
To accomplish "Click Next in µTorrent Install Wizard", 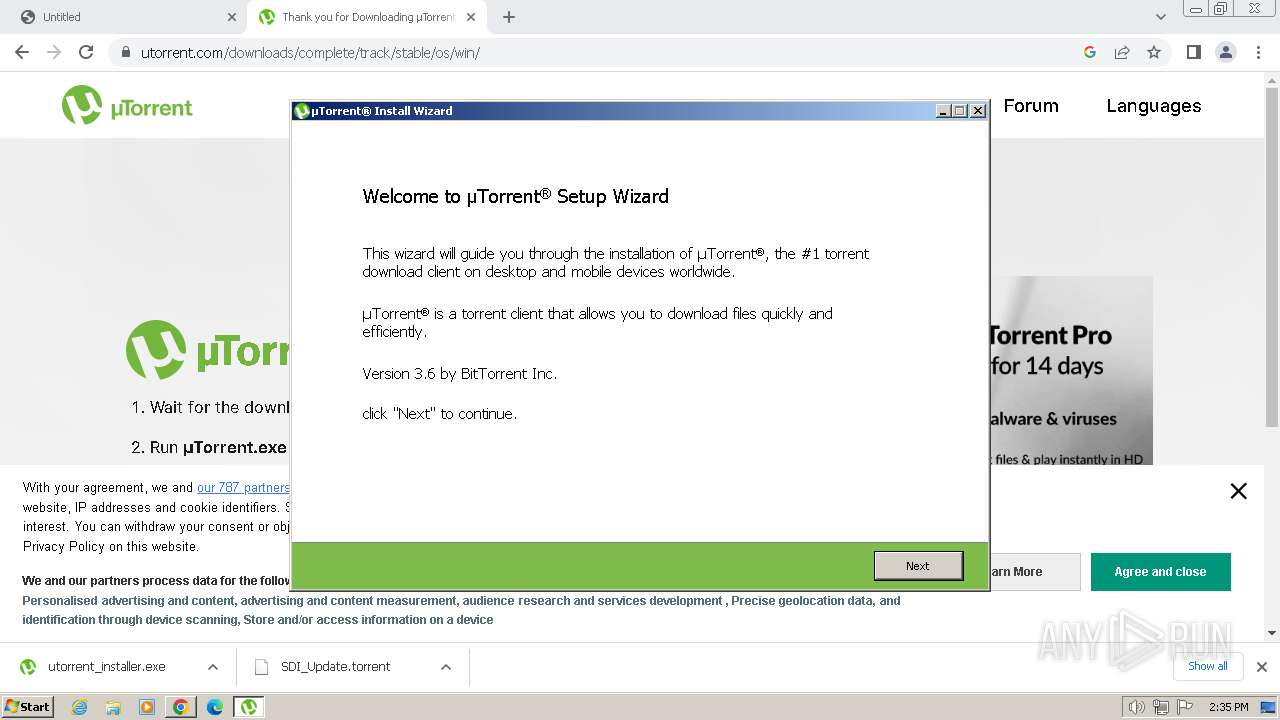I will pos(918,565).
